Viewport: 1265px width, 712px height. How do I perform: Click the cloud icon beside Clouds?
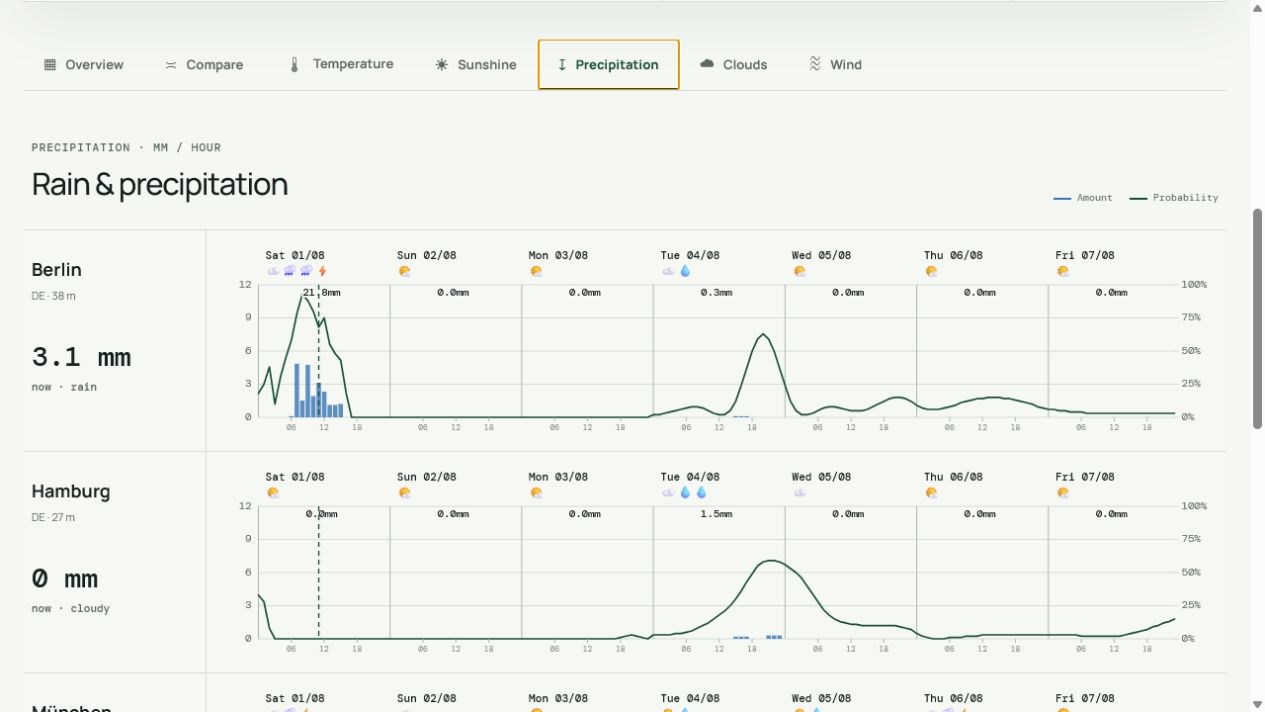click(707, 63)
